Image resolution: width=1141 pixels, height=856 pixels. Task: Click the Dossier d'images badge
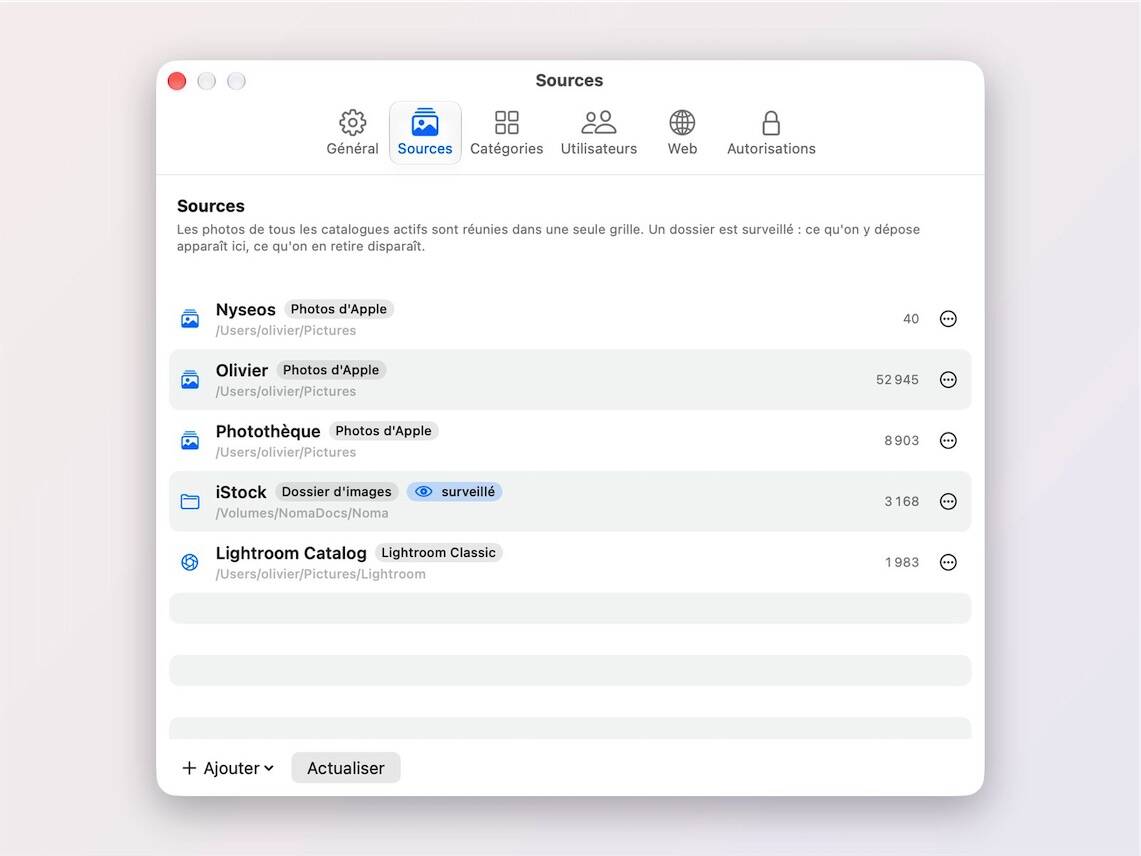pos(337,492)
